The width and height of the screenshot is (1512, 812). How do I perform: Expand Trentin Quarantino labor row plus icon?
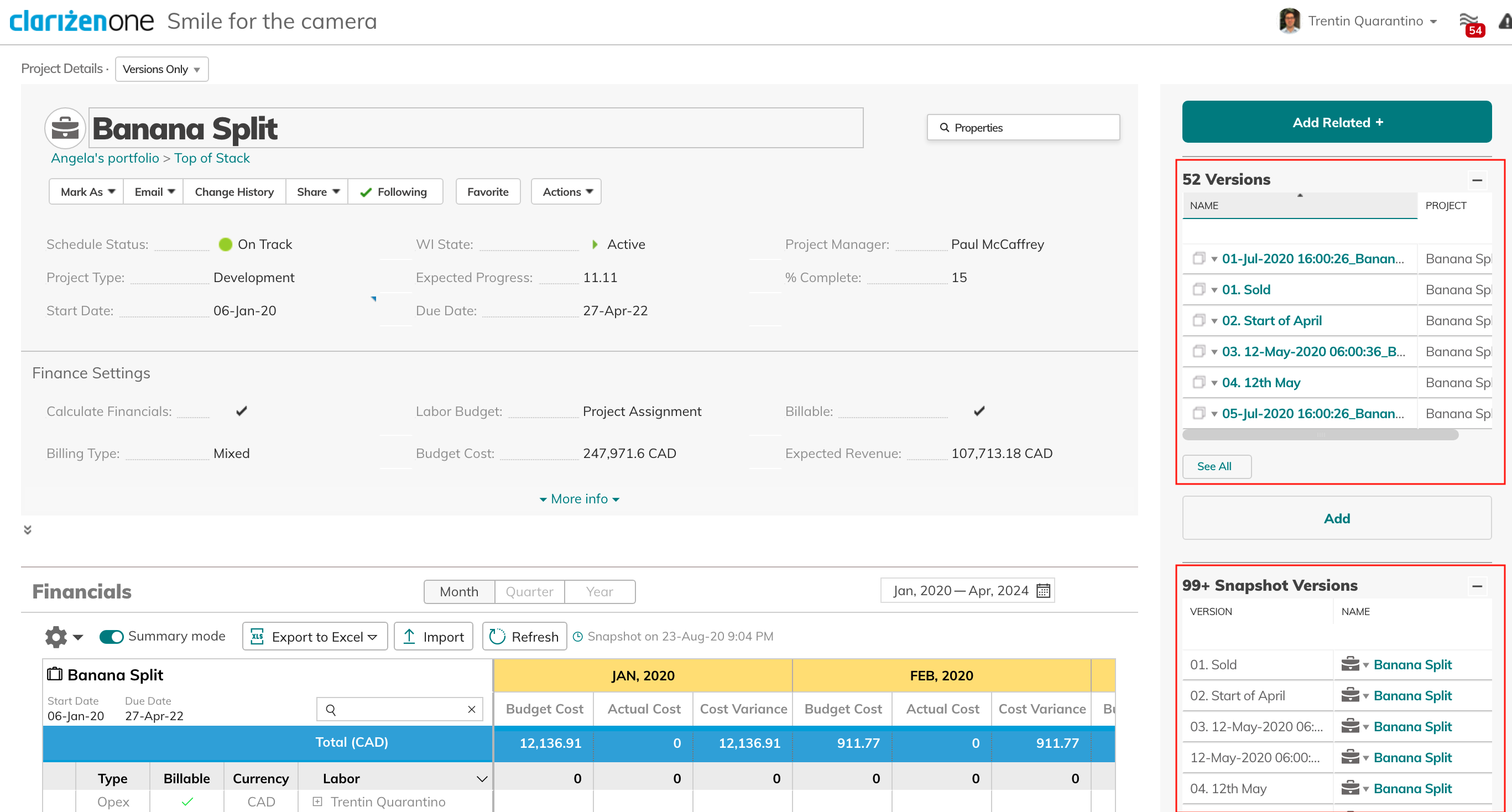tap(317, 802)
